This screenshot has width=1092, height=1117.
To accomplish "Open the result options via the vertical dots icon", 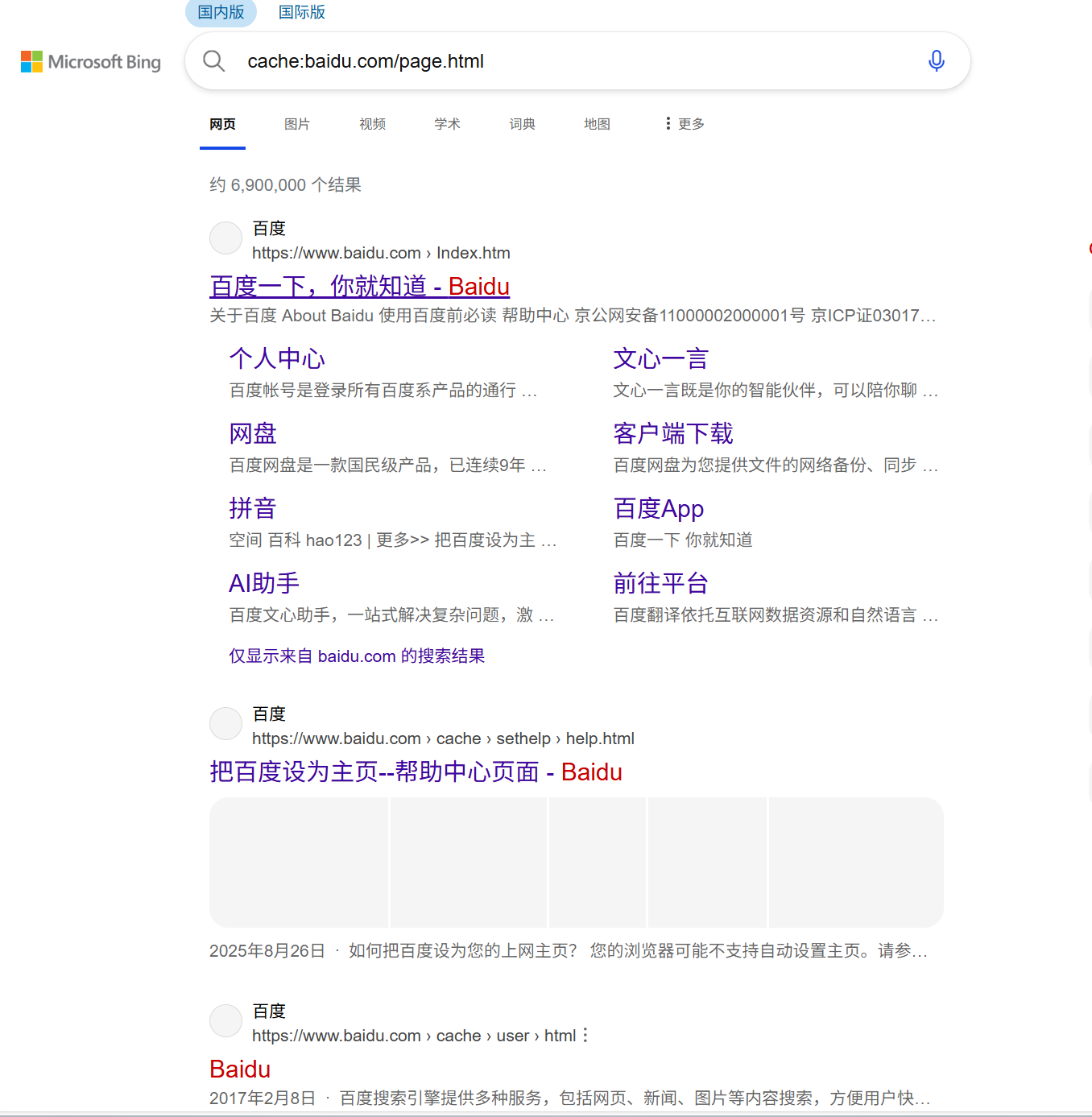I will click(x=585, y=1036).
